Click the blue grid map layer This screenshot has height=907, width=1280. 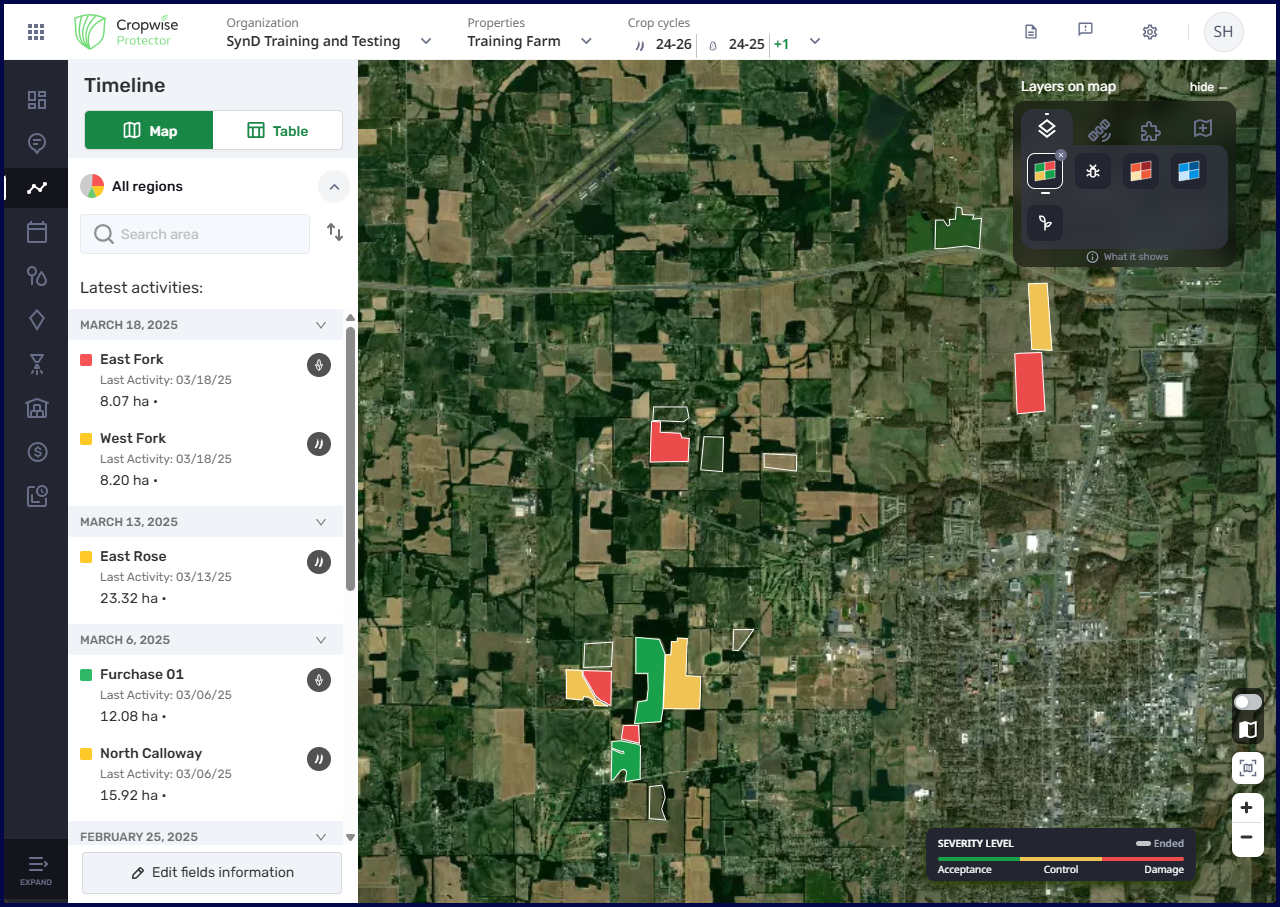click(x=1189, y=172)
